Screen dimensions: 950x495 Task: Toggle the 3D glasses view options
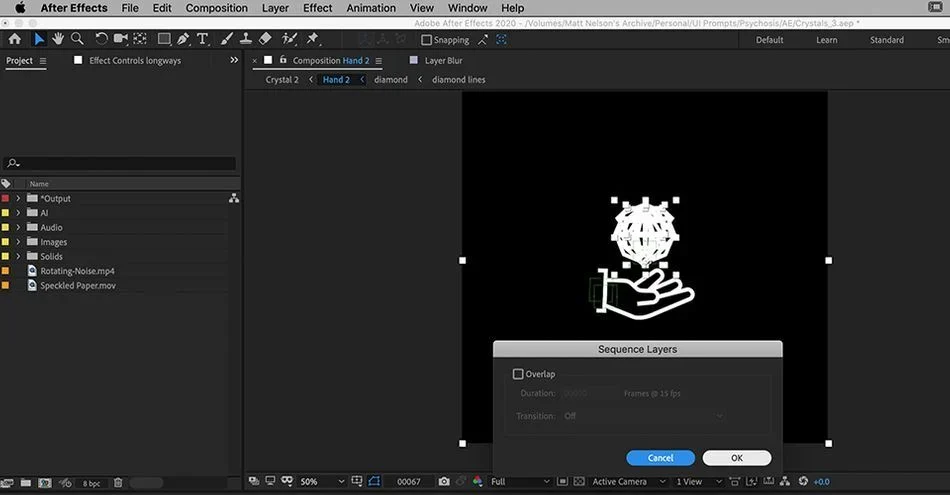click(287, 482)
